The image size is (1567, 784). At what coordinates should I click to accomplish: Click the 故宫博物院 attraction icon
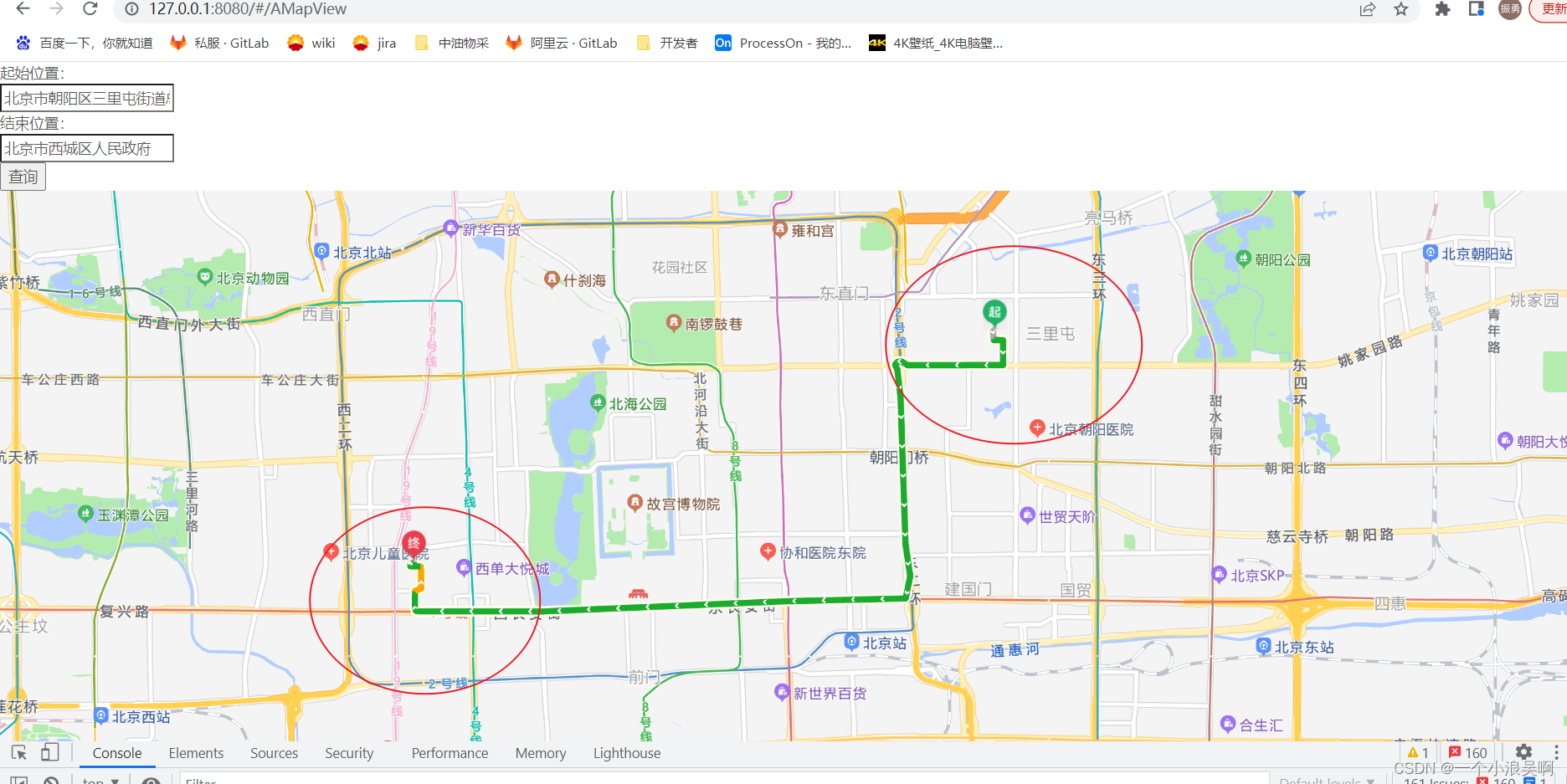[635, 502]
